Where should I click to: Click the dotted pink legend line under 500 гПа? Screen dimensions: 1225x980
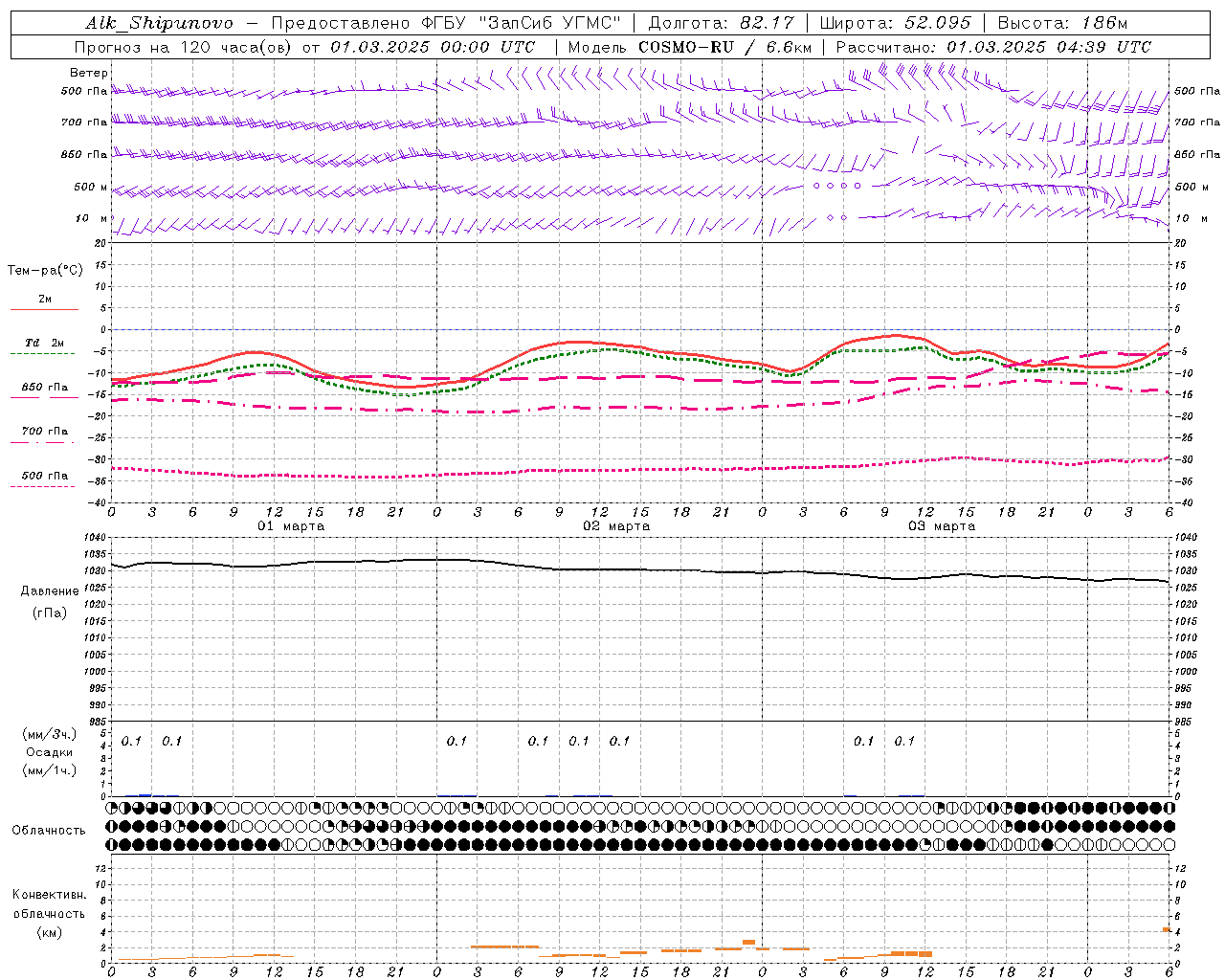click(x=43, y=486)
